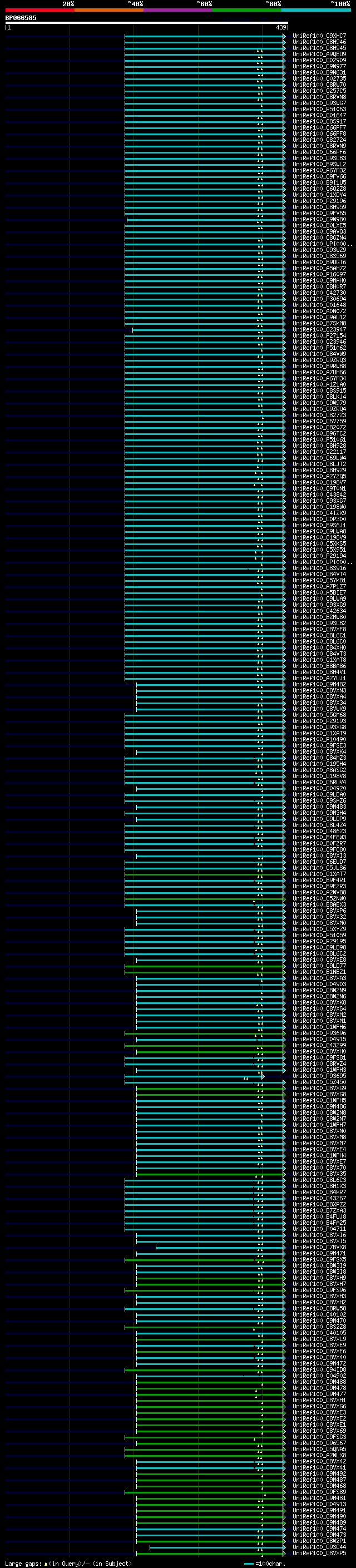Click the white query sequence bar

[147, 22]
